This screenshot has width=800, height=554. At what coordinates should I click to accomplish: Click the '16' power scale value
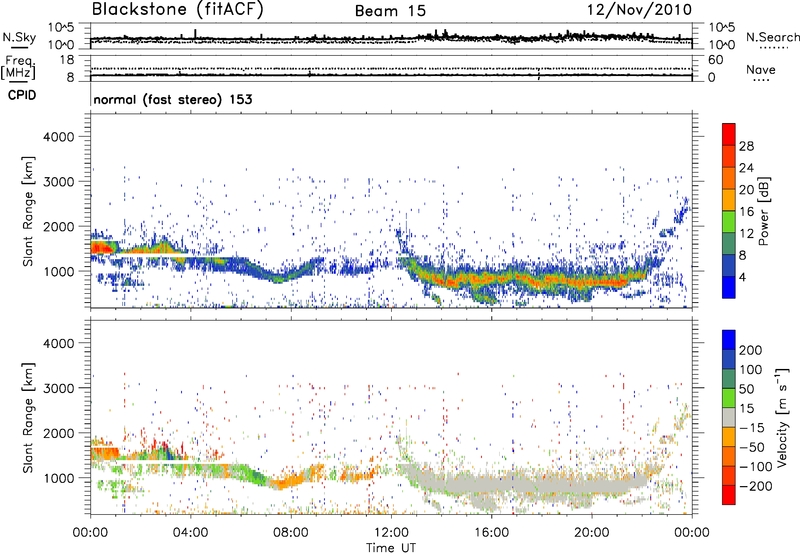click(x=746, y=212)
